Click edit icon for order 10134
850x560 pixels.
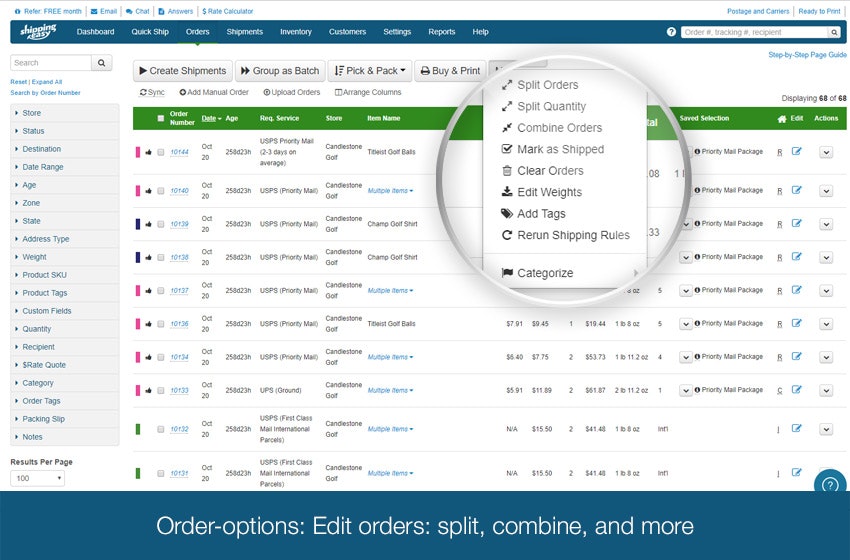click(796, 356)
